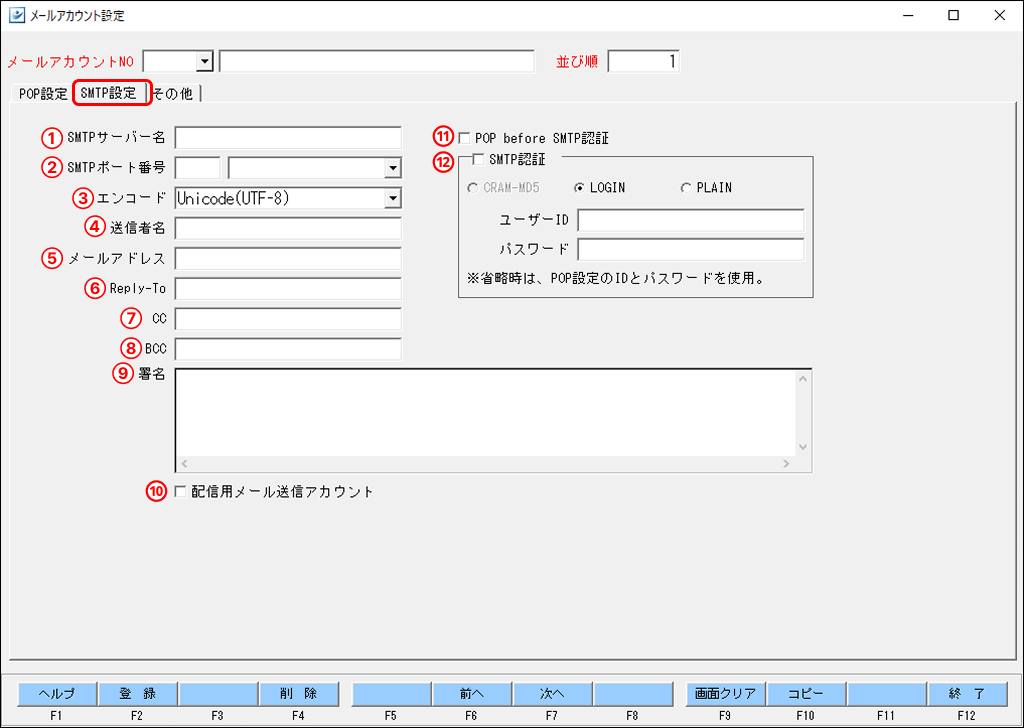Switch to the その他 tab
1024x728 pixels.
pos(172,92)
